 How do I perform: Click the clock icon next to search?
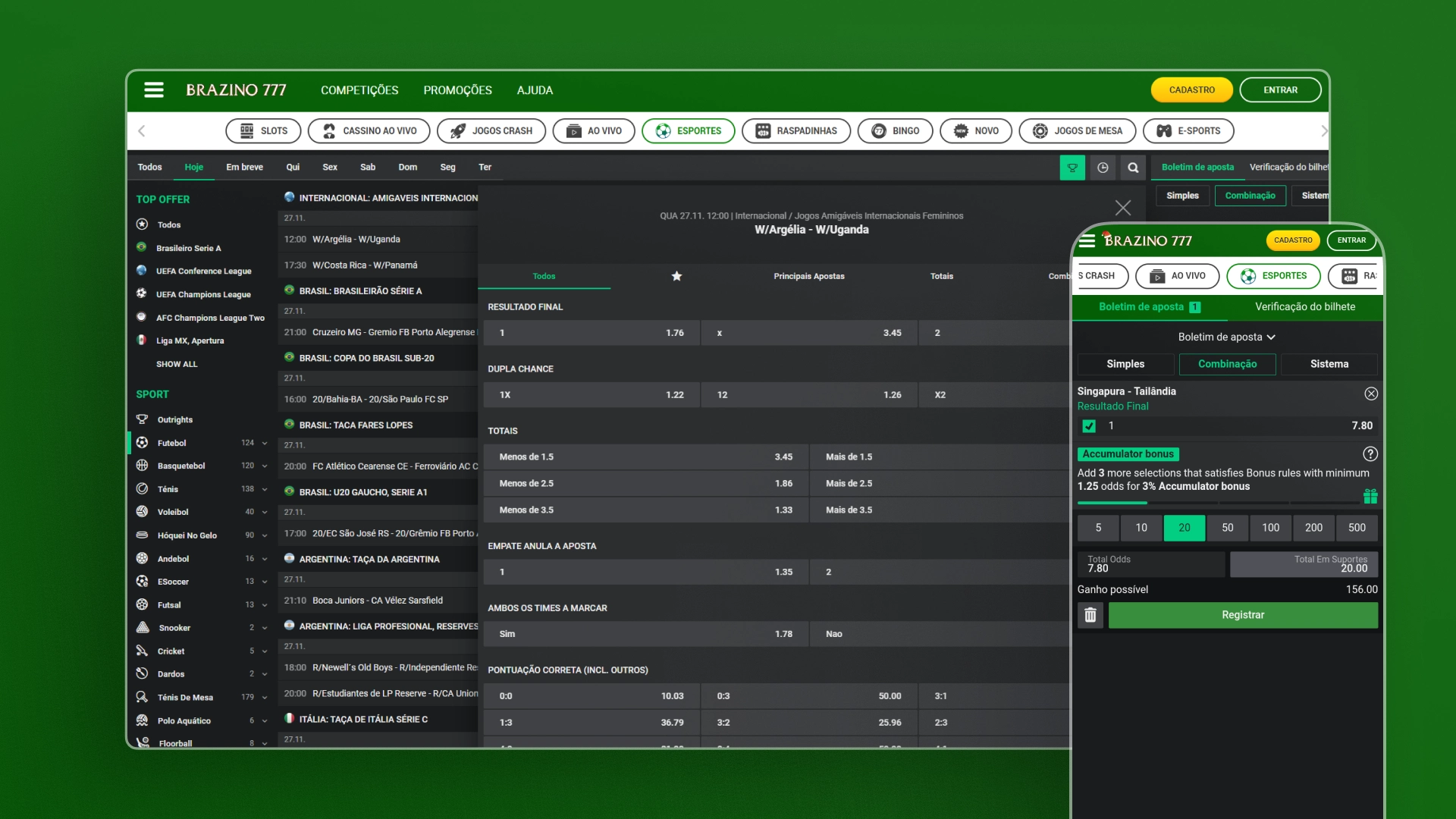pos(1103,168)
